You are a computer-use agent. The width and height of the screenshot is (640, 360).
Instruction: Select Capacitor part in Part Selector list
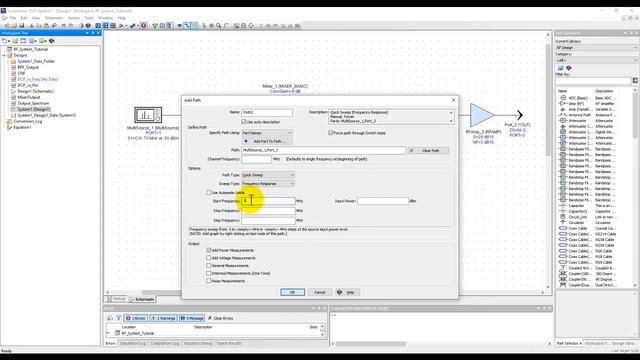point(576,206)
